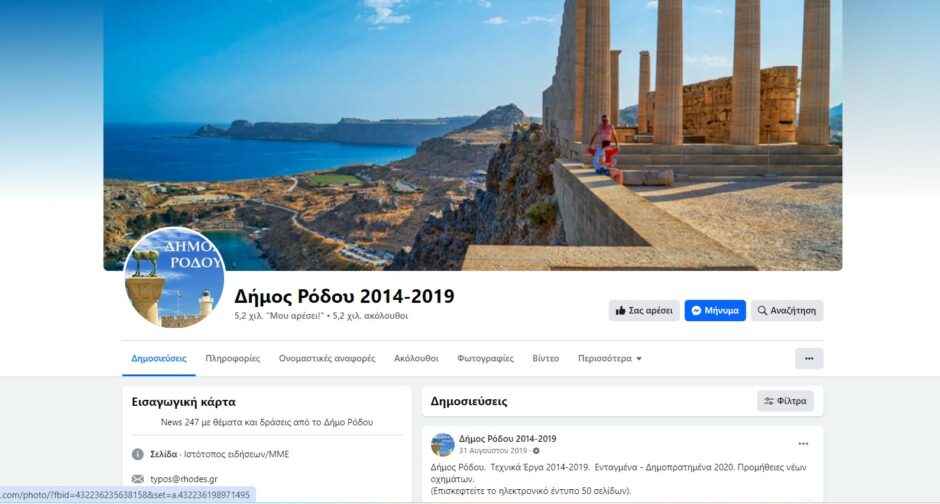Open the Φωτογραφίες tab
Viewport: 940px width, 504px height.
[x=485, y=358]
